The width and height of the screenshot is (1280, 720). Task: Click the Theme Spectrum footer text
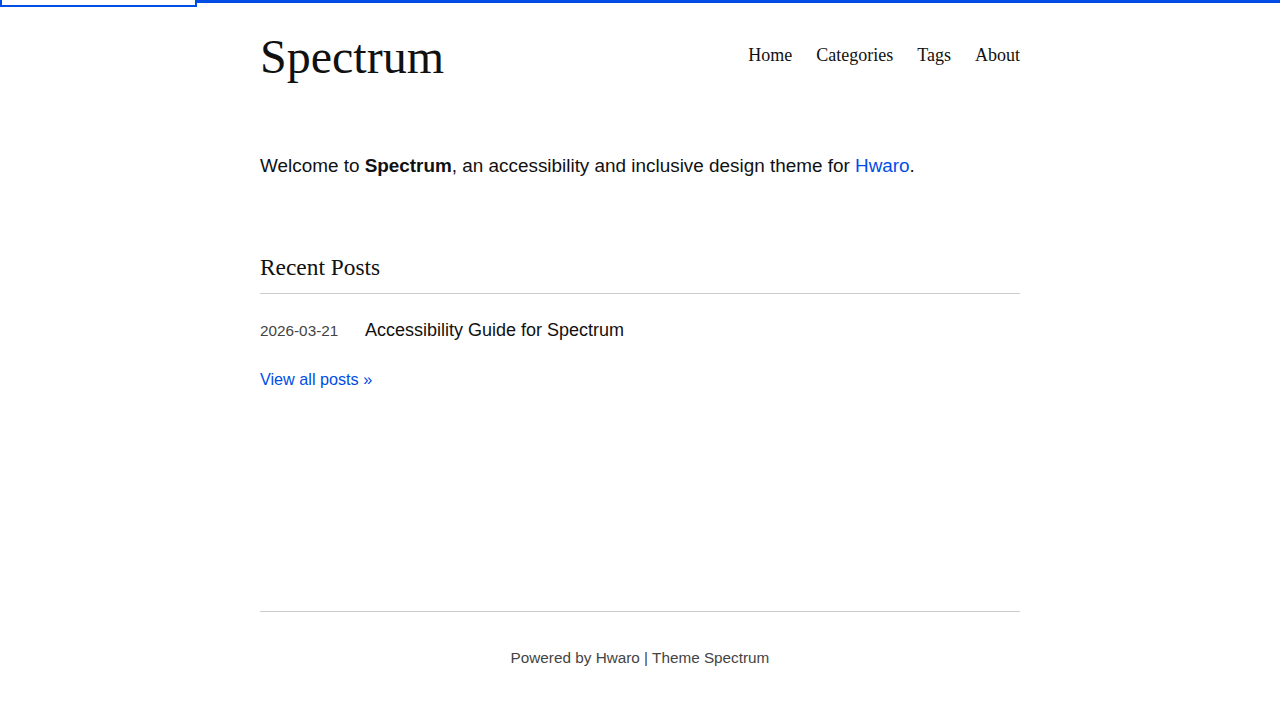(x=710, y=657)
